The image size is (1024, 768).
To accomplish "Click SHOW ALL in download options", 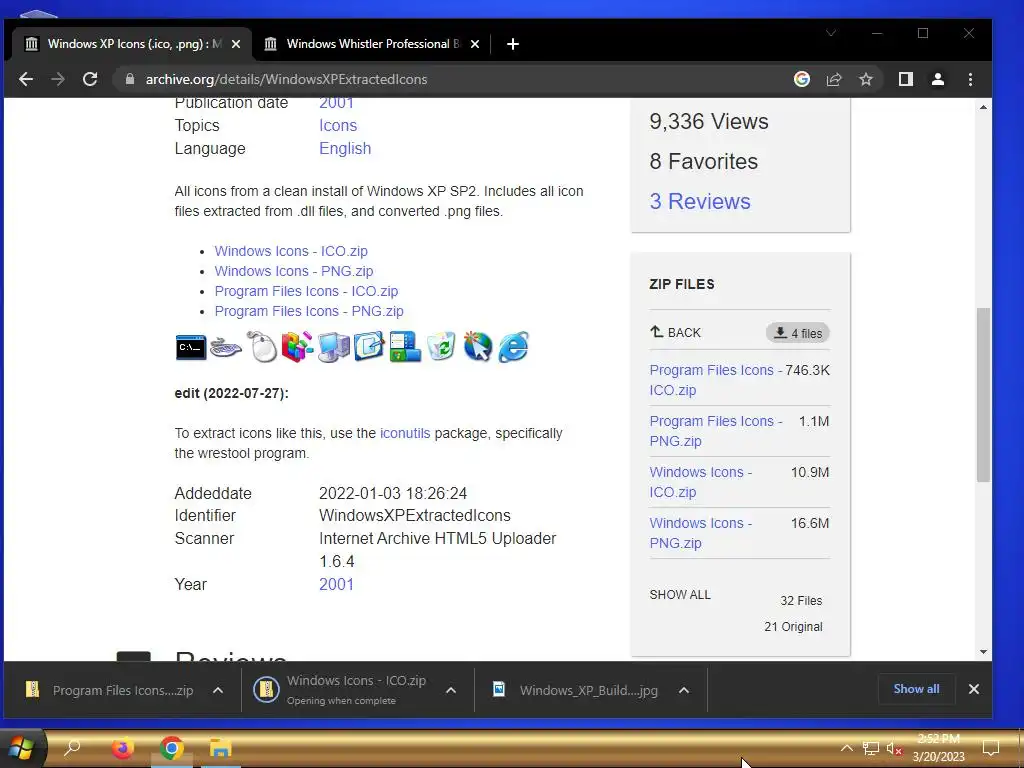I will [x=680, y=595].
